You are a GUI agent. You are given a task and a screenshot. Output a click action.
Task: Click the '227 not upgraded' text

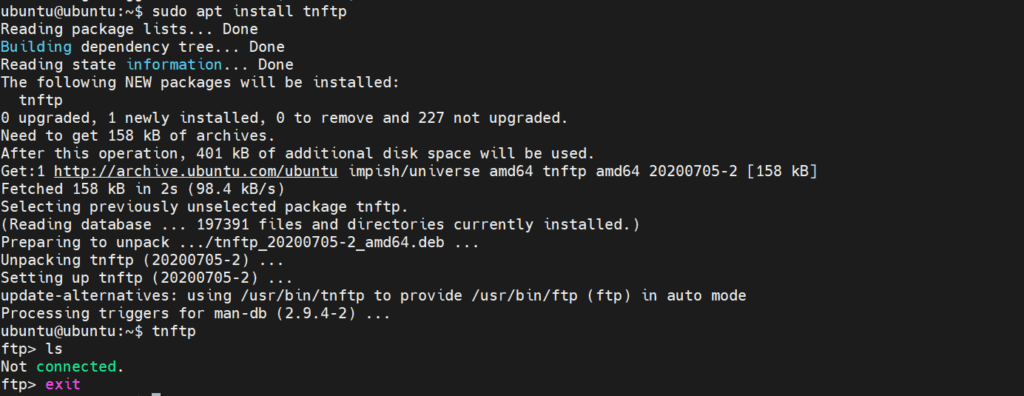(x=489, y=118)
